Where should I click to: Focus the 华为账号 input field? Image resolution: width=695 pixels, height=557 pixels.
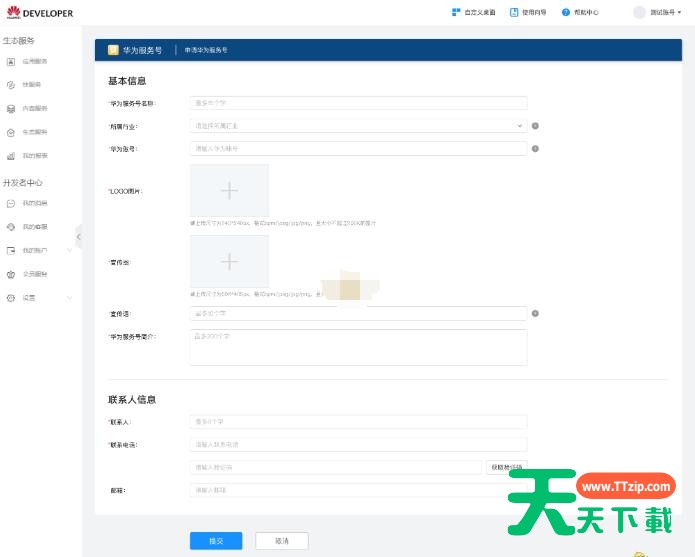(358, 149)
